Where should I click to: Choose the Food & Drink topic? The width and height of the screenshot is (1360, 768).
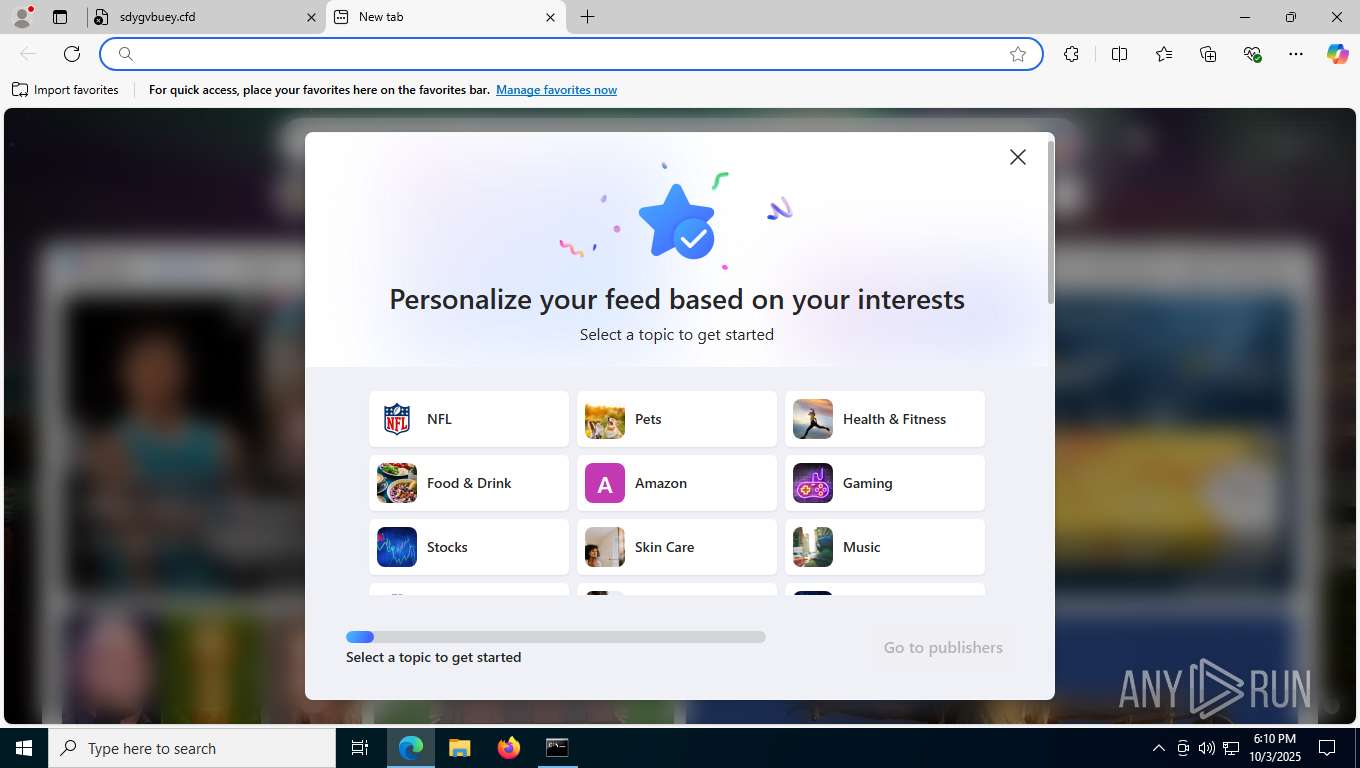tap(469, 483)
